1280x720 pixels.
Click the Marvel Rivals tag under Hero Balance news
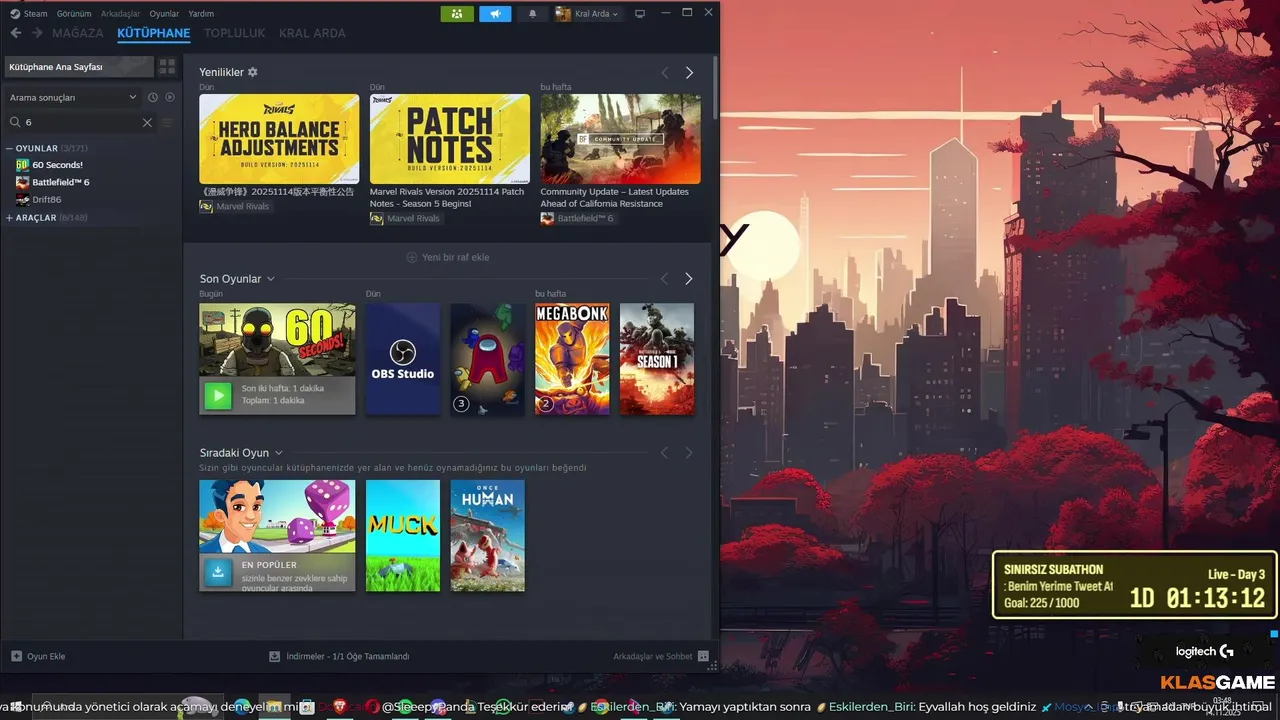[235, 206]
